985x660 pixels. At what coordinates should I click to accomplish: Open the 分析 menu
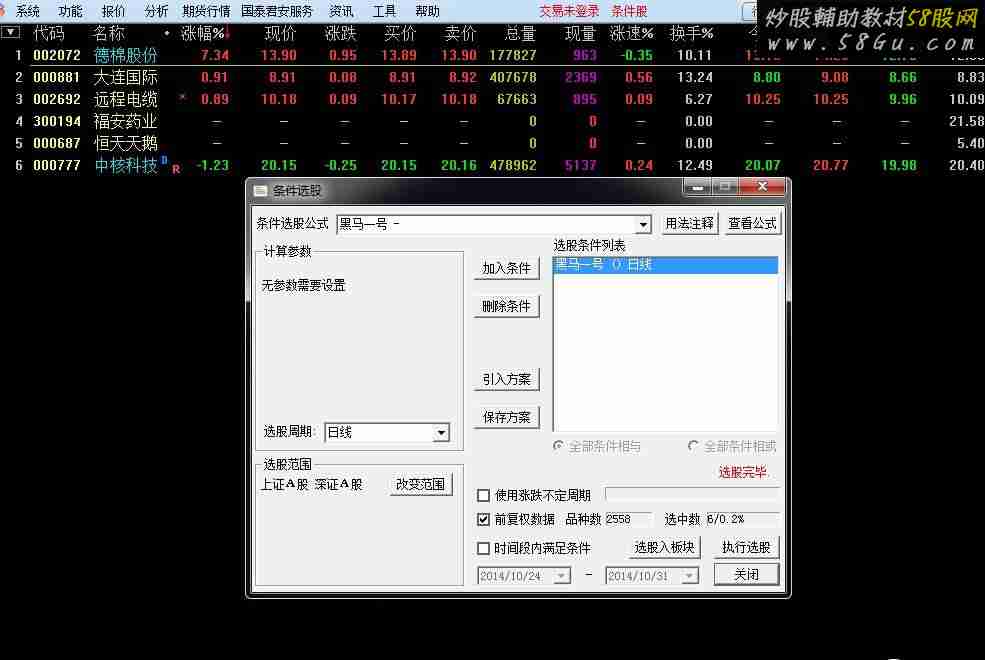156,11
